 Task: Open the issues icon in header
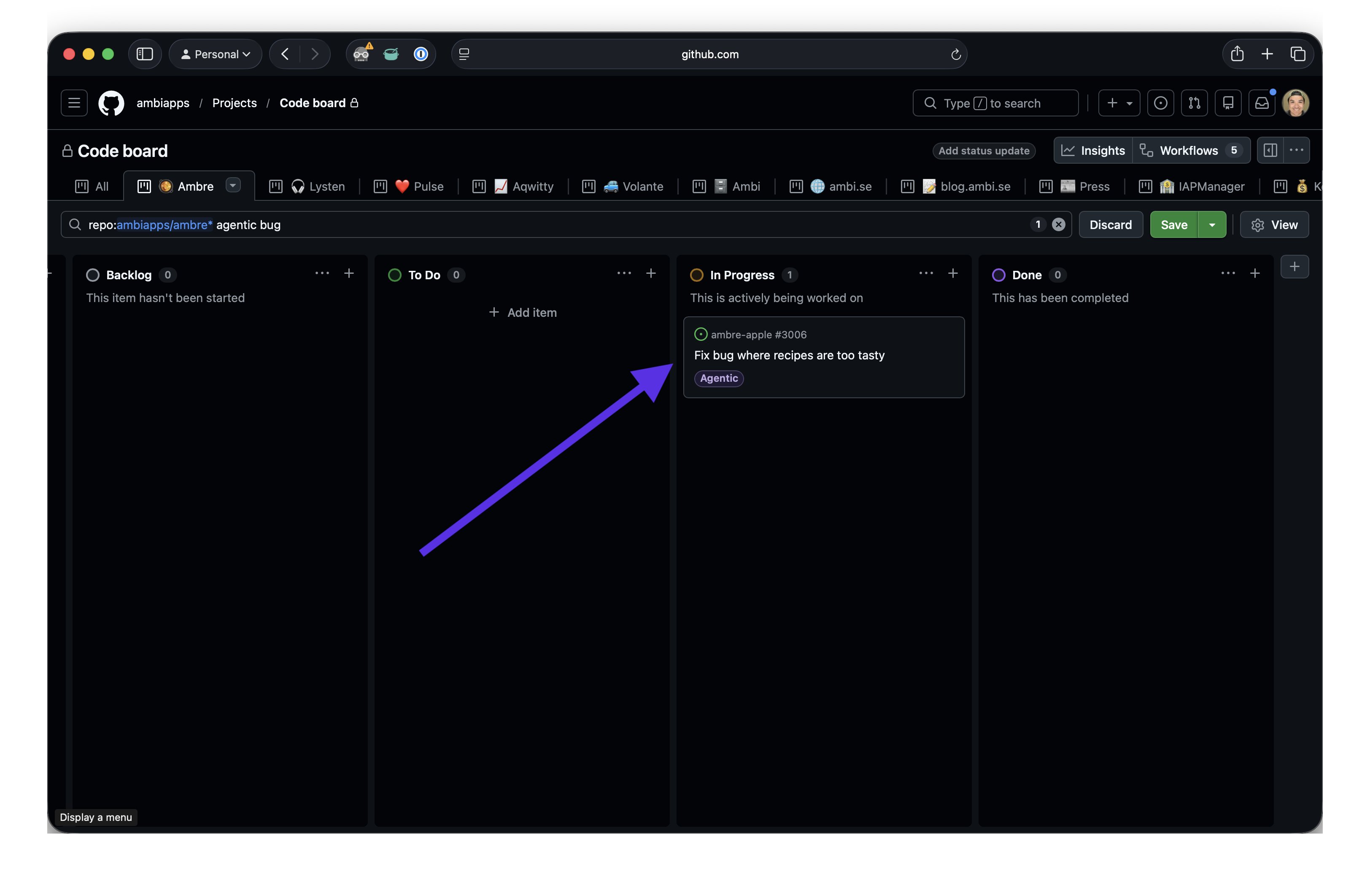click(x=1160, y=103)
